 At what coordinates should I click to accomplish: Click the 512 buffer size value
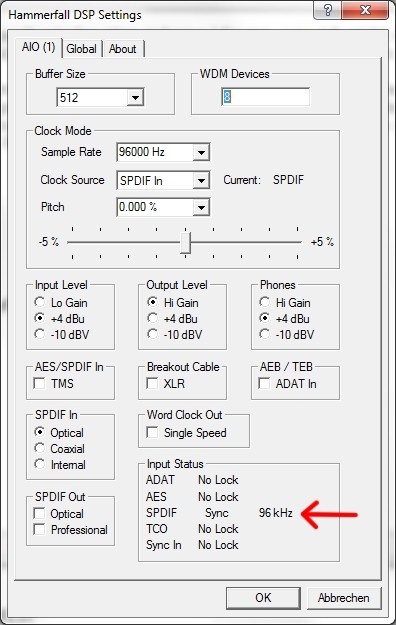69,98
